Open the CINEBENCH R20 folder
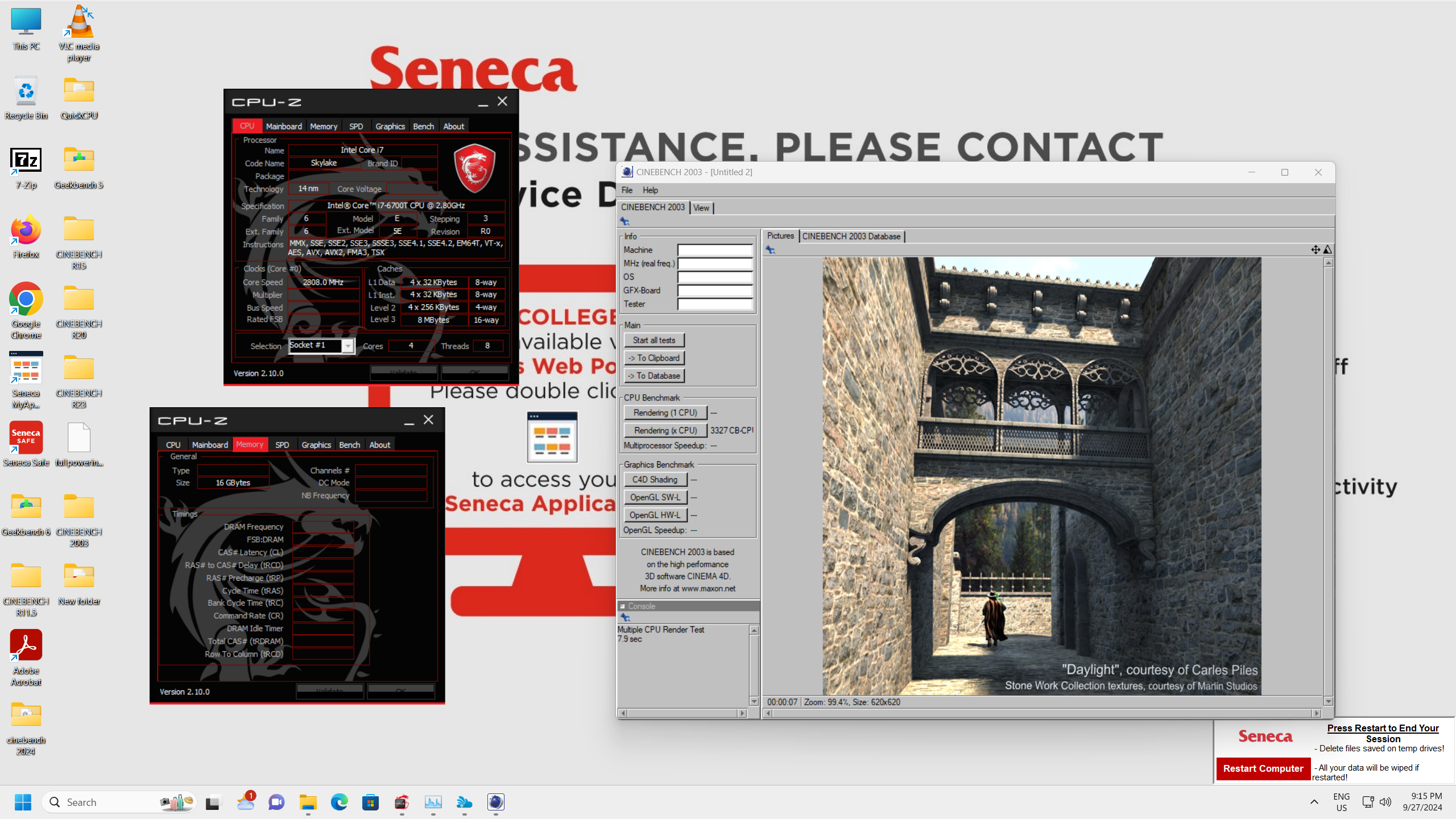The height and width of the screenshot is (819, 1456). (79, 312)
